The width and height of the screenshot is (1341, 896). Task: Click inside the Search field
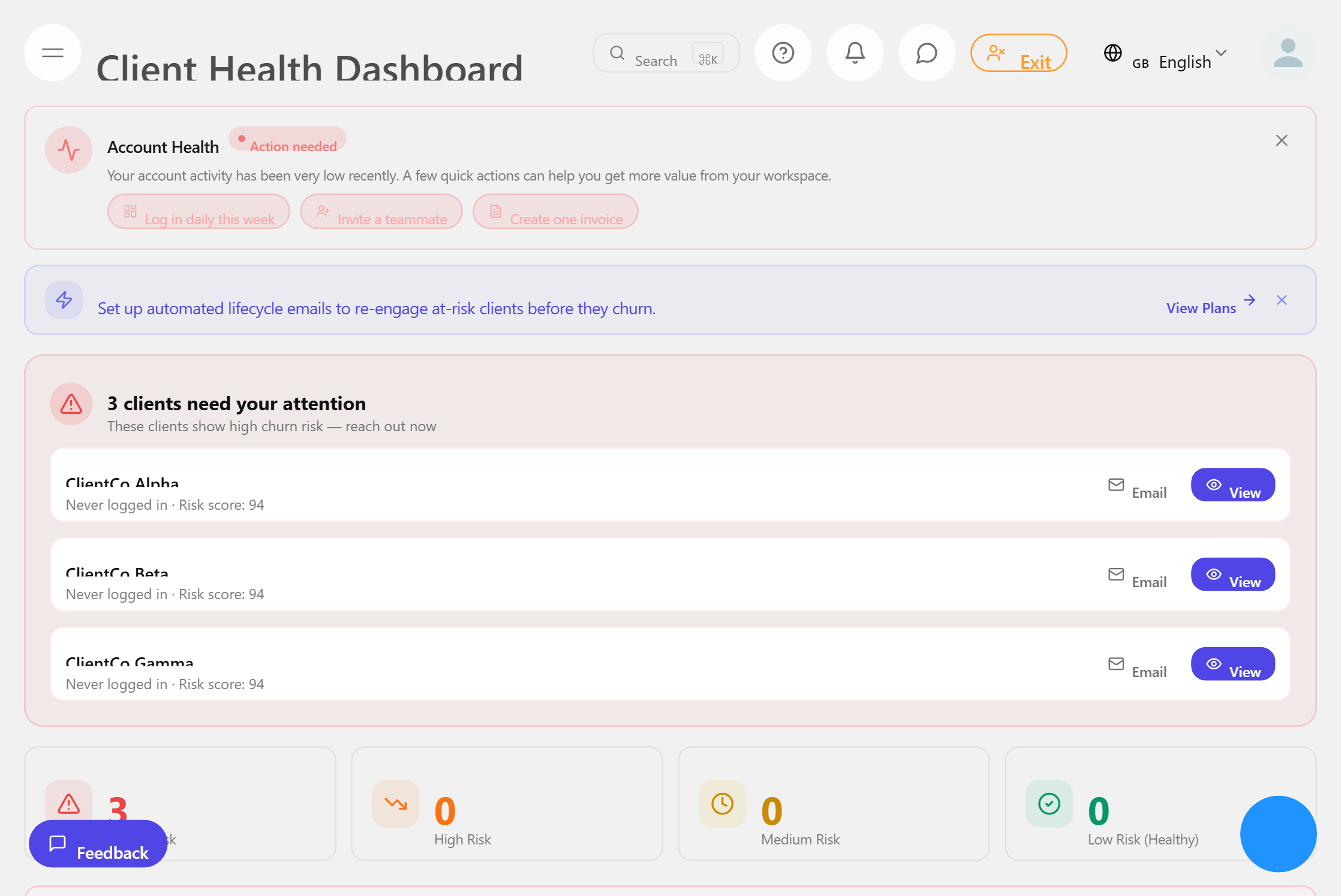(x=657, y=53)
